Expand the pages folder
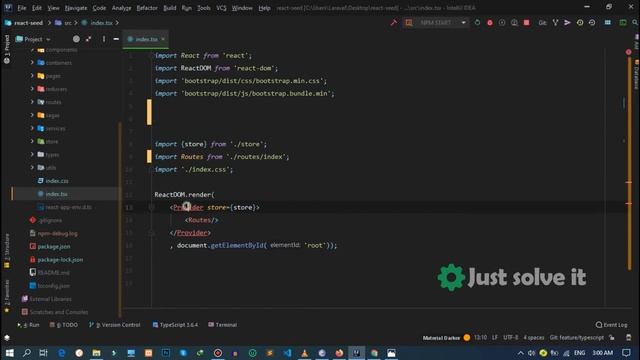Viewport: 640px width, 360px height. pos(32,76)
